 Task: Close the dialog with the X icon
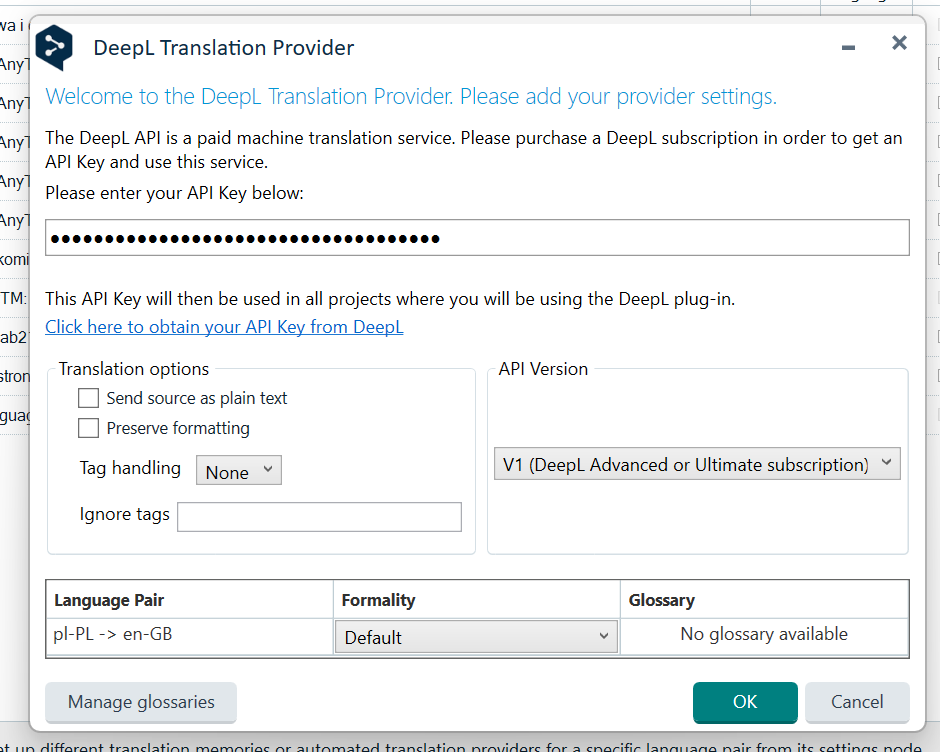point(899,43)
